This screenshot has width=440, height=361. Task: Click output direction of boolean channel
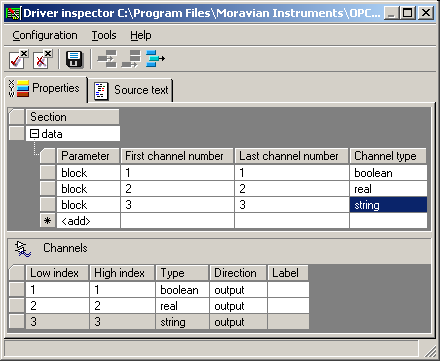tap(238, 290)
